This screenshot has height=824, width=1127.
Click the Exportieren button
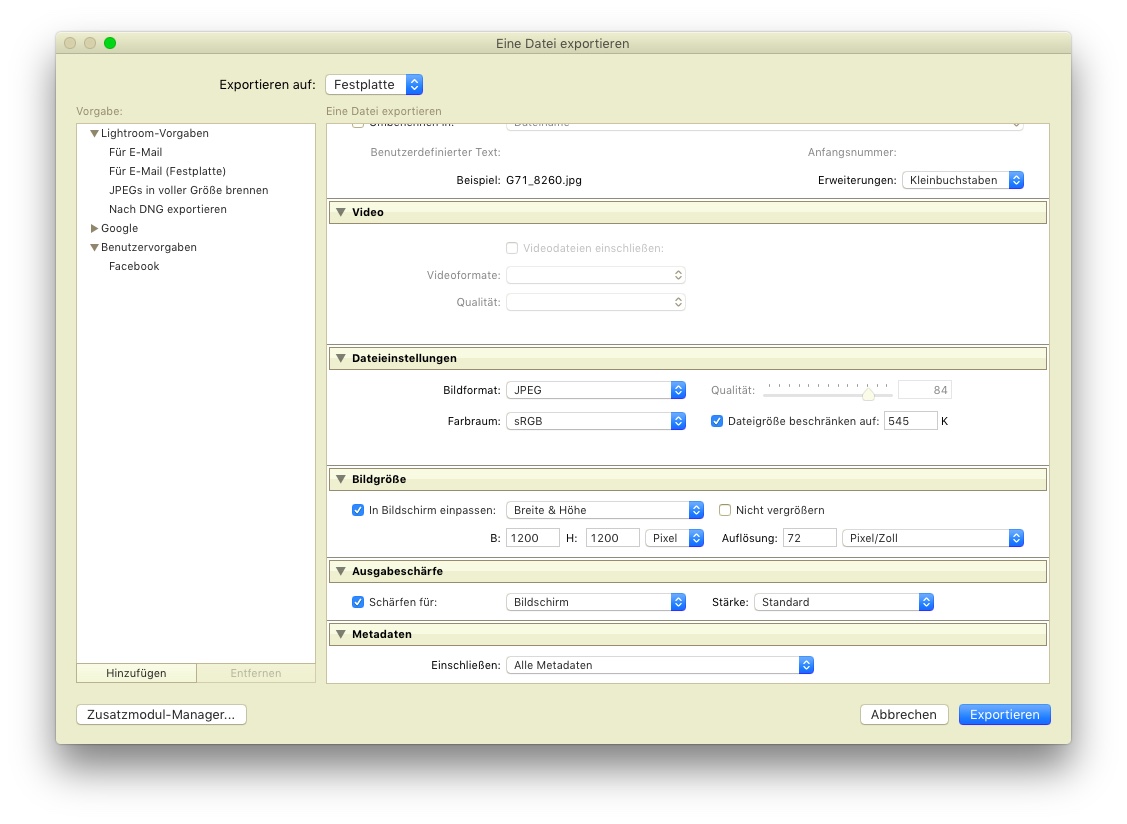coord(1004,715)
